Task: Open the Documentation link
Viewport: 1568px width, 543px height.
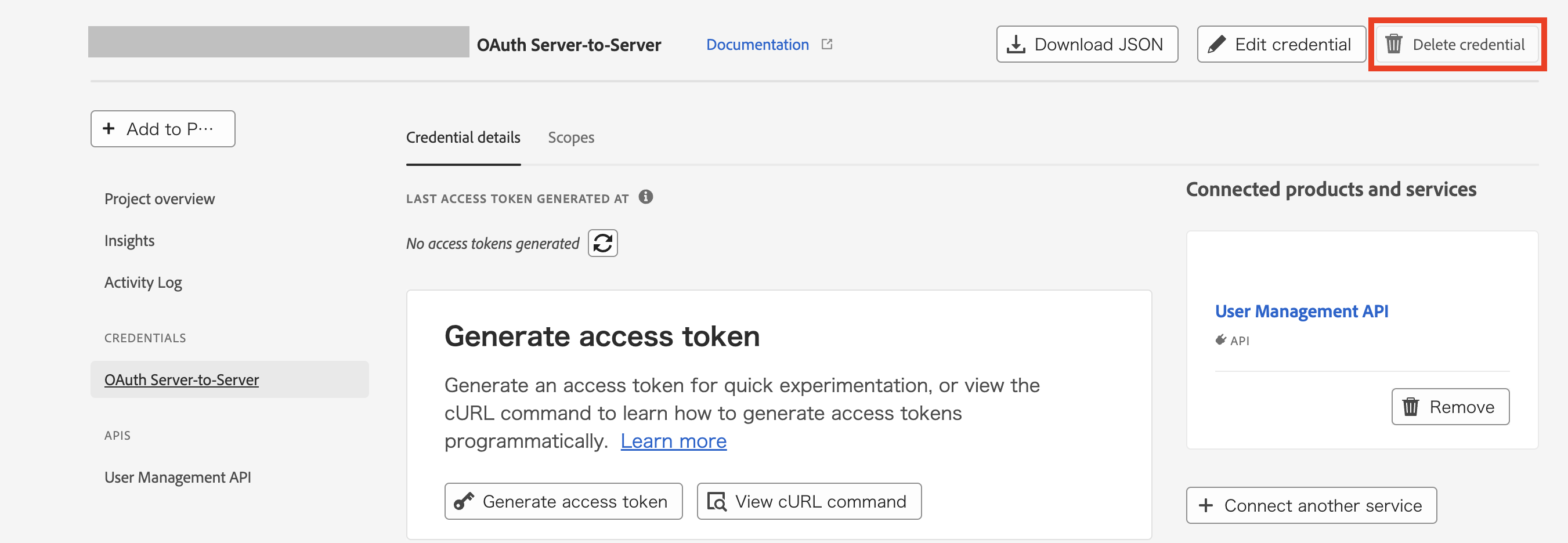Action: 757,45
